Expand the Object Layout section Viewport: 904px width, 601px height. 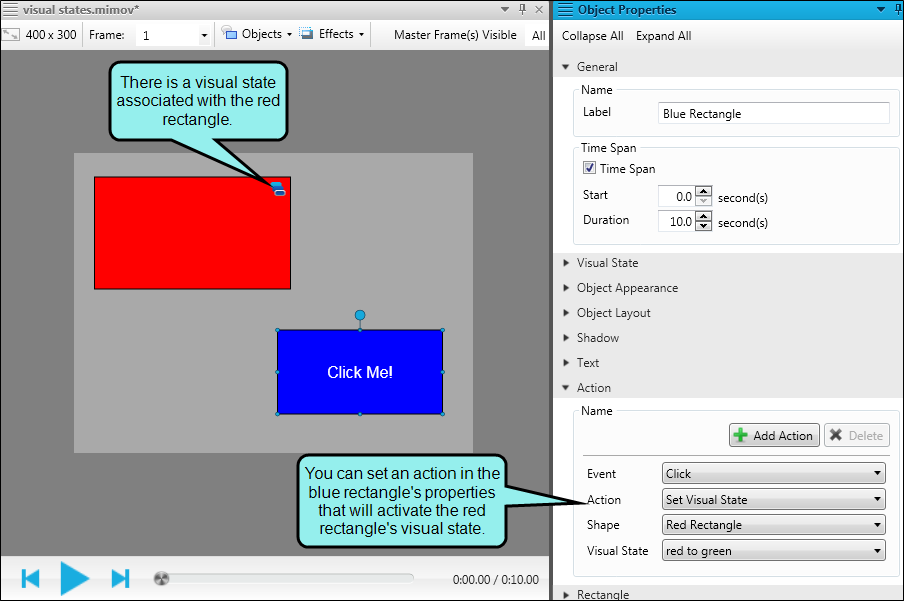point(566,313)
